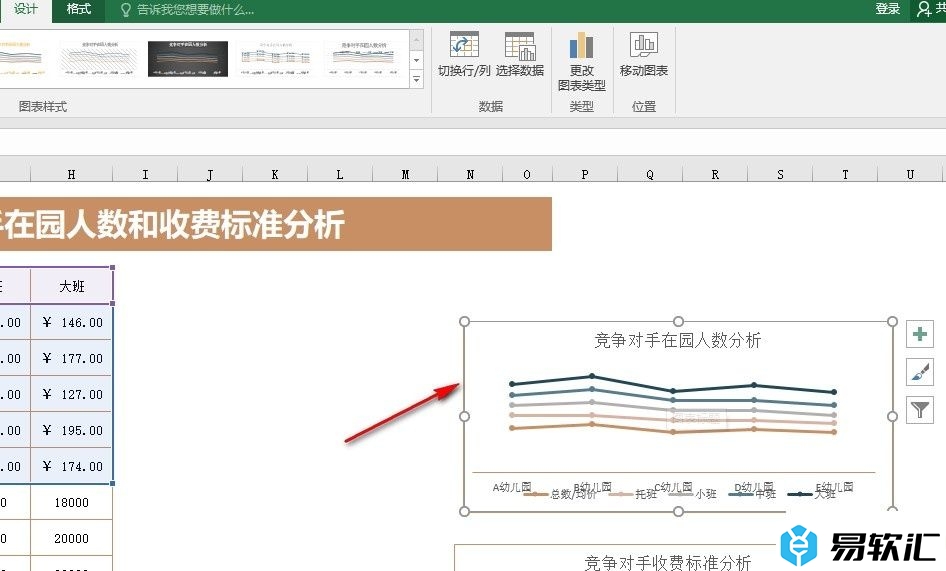Click the cell containing 18000
Viewport: 946px width, 571px height.
pyautogui.click(x=71, y=502)
